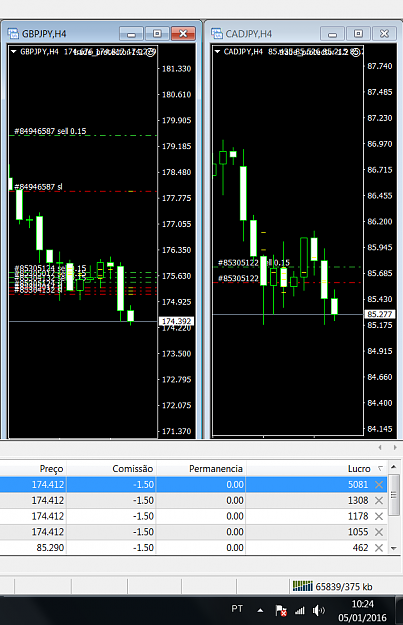Click the left arrow above the orders table
Image resolution: width=403 pixels, height=625 pixels.
point(380,448)
